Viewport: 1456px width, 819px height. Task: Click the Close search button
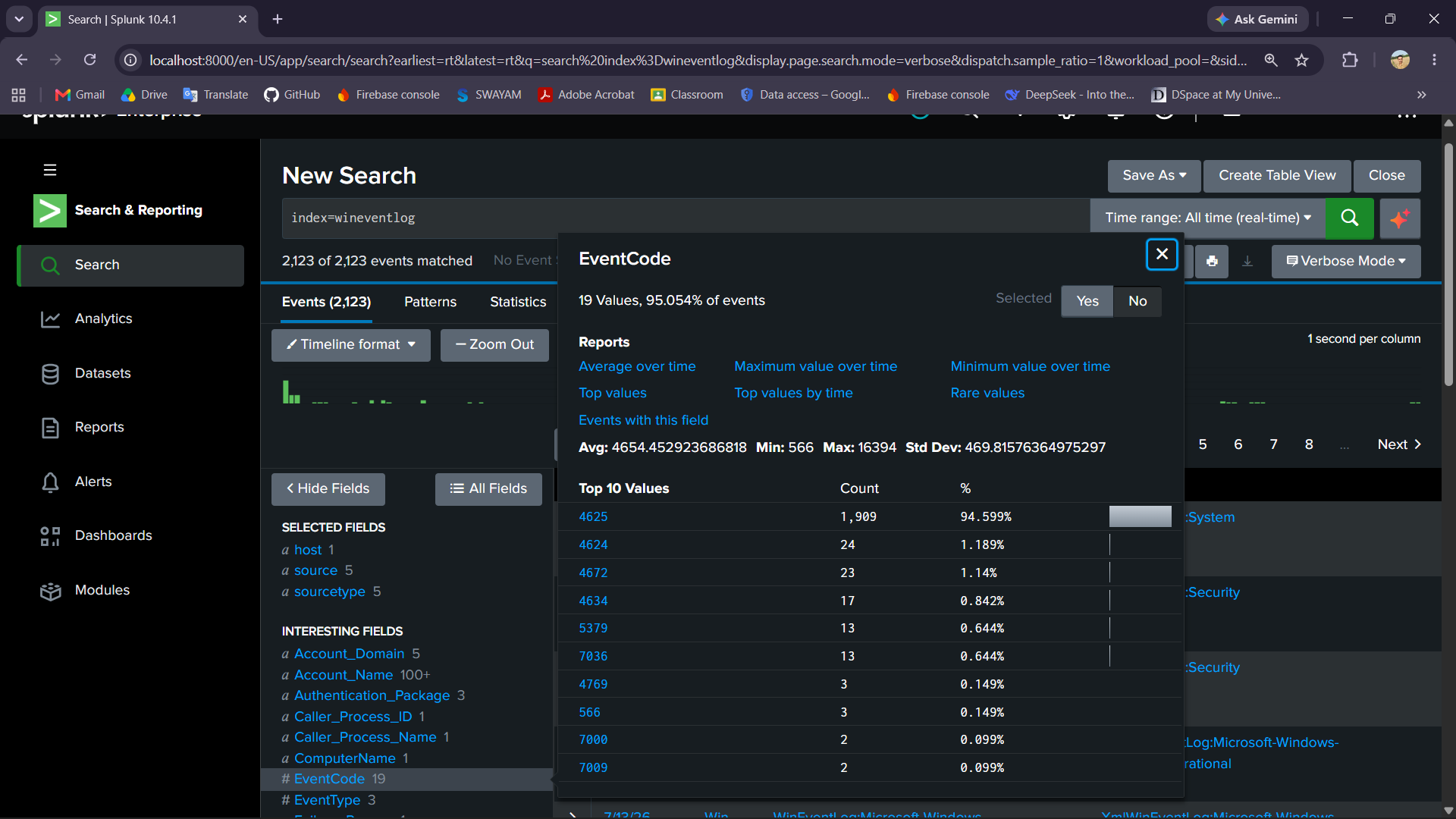1387,175
